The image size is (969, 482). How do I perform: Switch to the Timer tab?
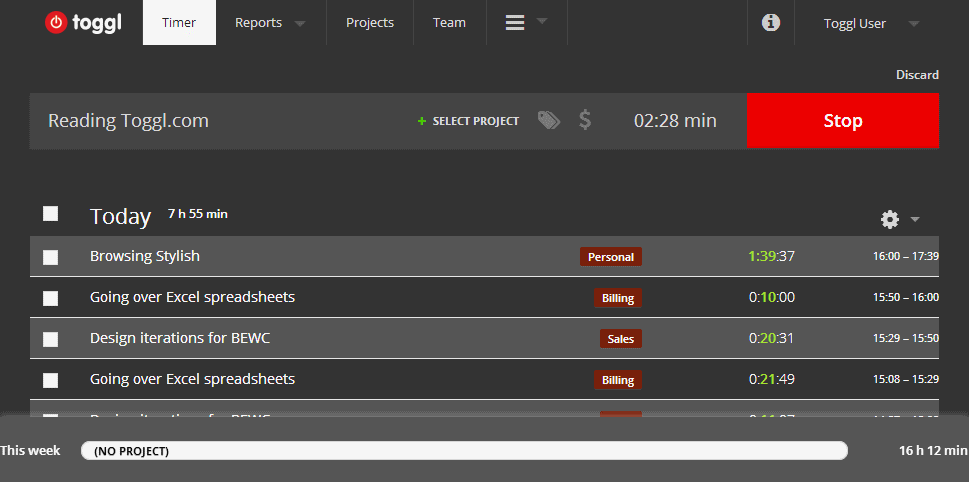coord(179,23)
